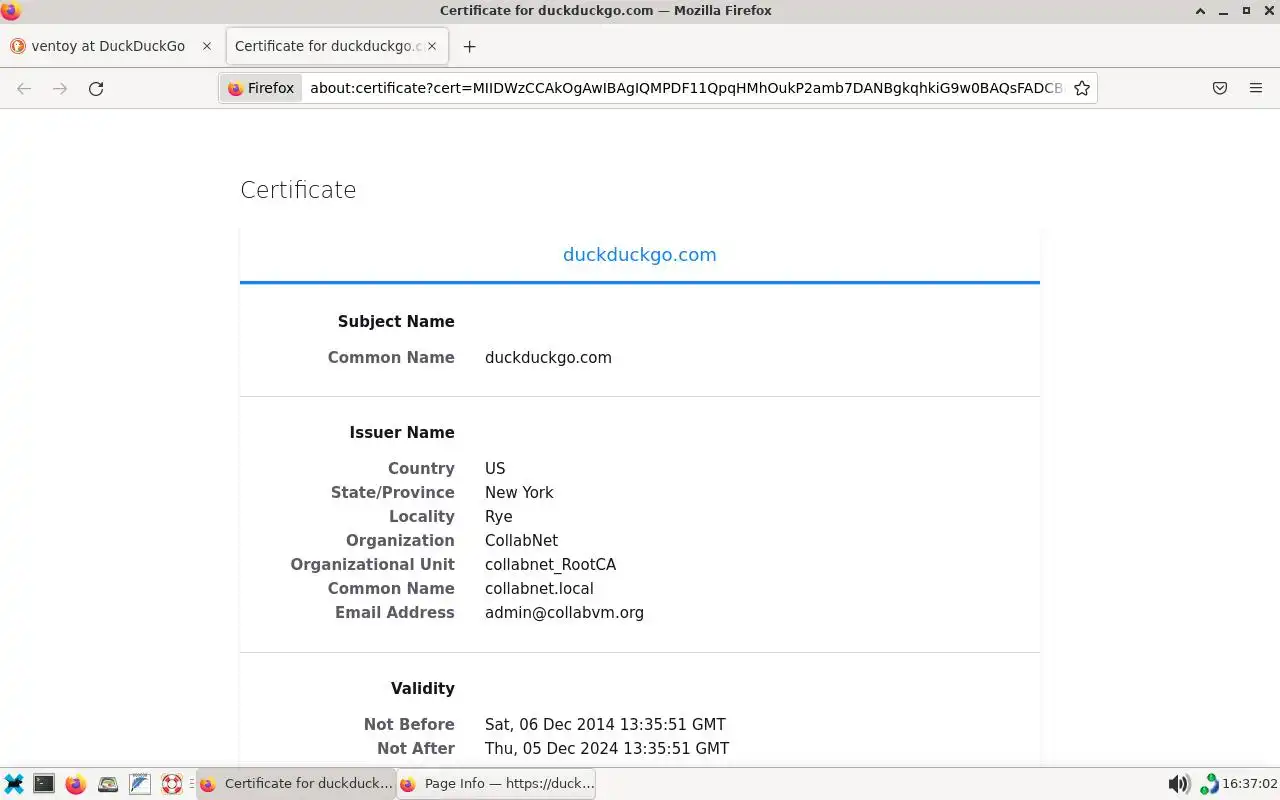
Task: Click the value collabnet_RootCA
Action: pos(550,565)
